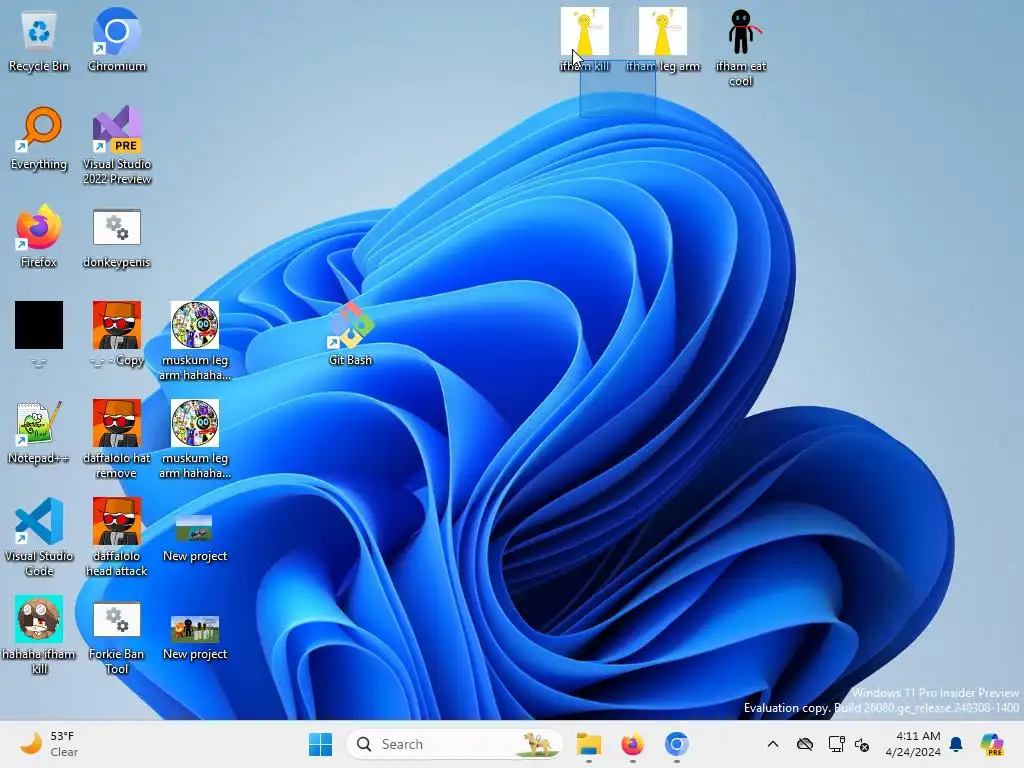
Task: Show hidden system tray icons
Action: point(773,744)
